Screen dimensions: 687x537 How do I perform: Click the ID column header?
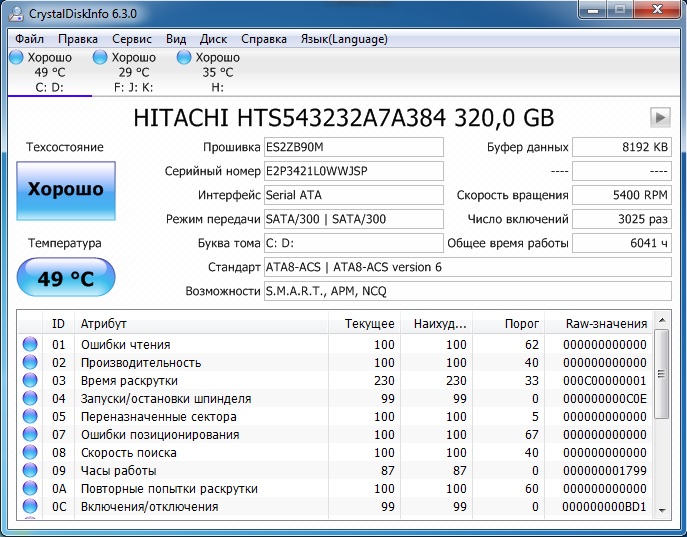coord(58,324)
